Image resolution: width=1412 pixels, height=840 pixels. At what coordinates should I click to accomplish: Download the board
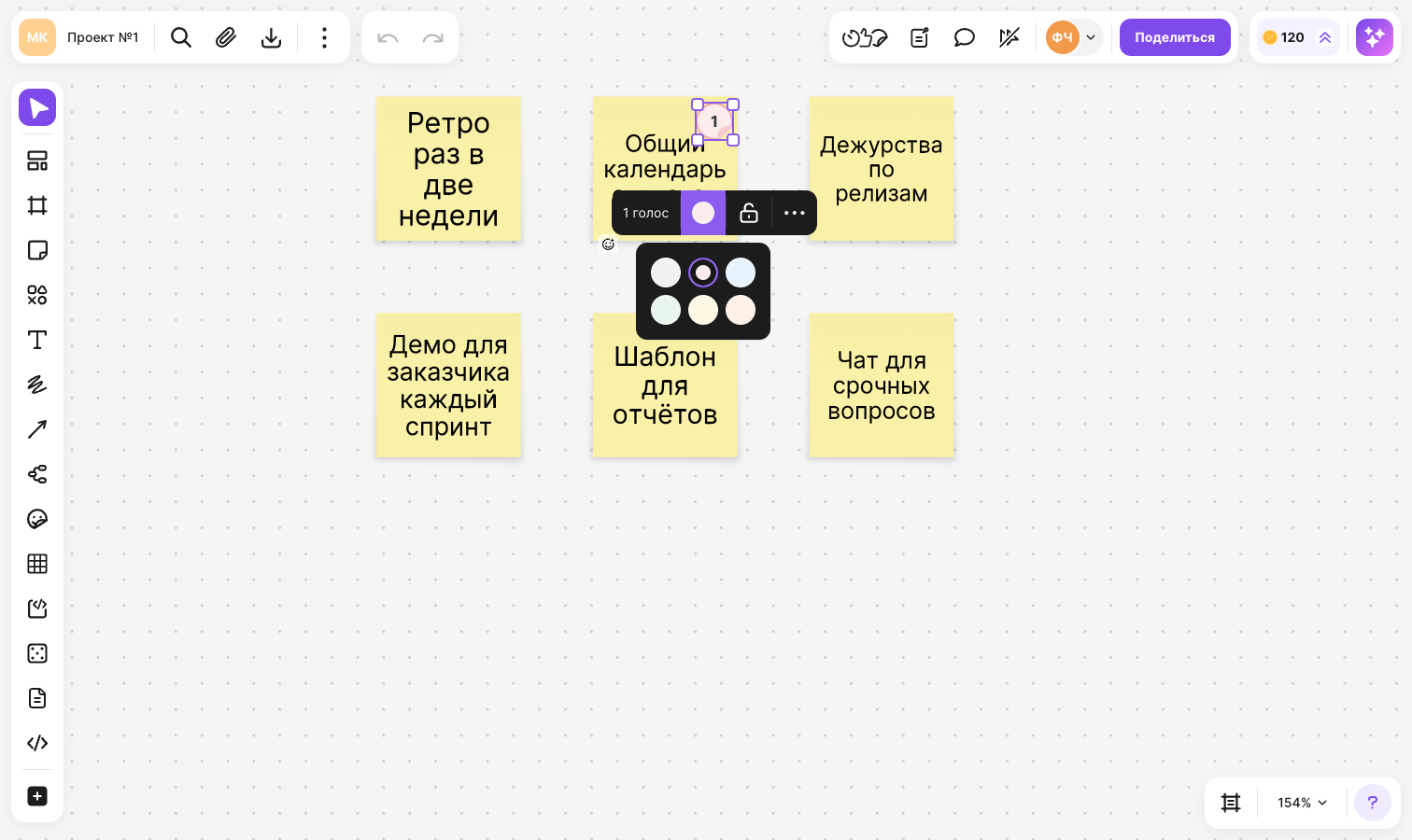click(271, 37)
